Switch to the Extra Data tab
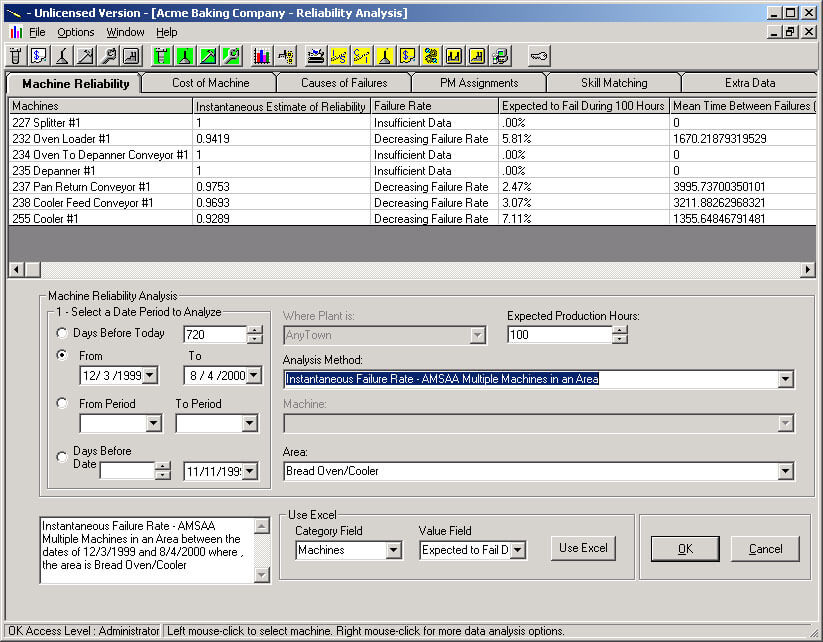This screenshot has height=642, width=823. pos(750,83)
